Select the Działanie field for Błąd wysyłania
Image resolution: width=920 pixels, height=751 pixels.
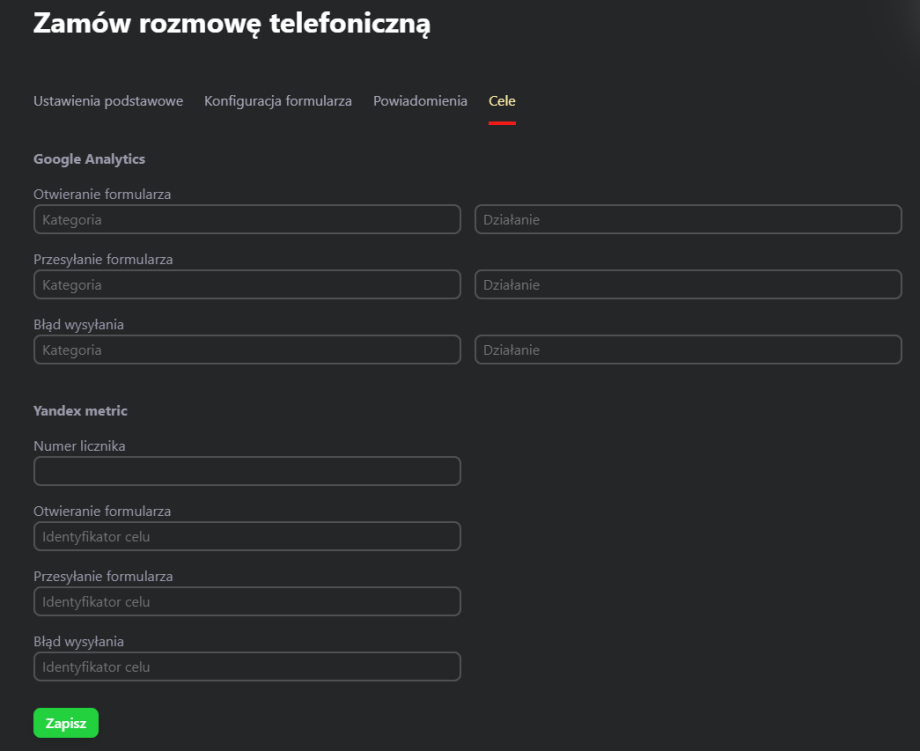pos(688,350)
